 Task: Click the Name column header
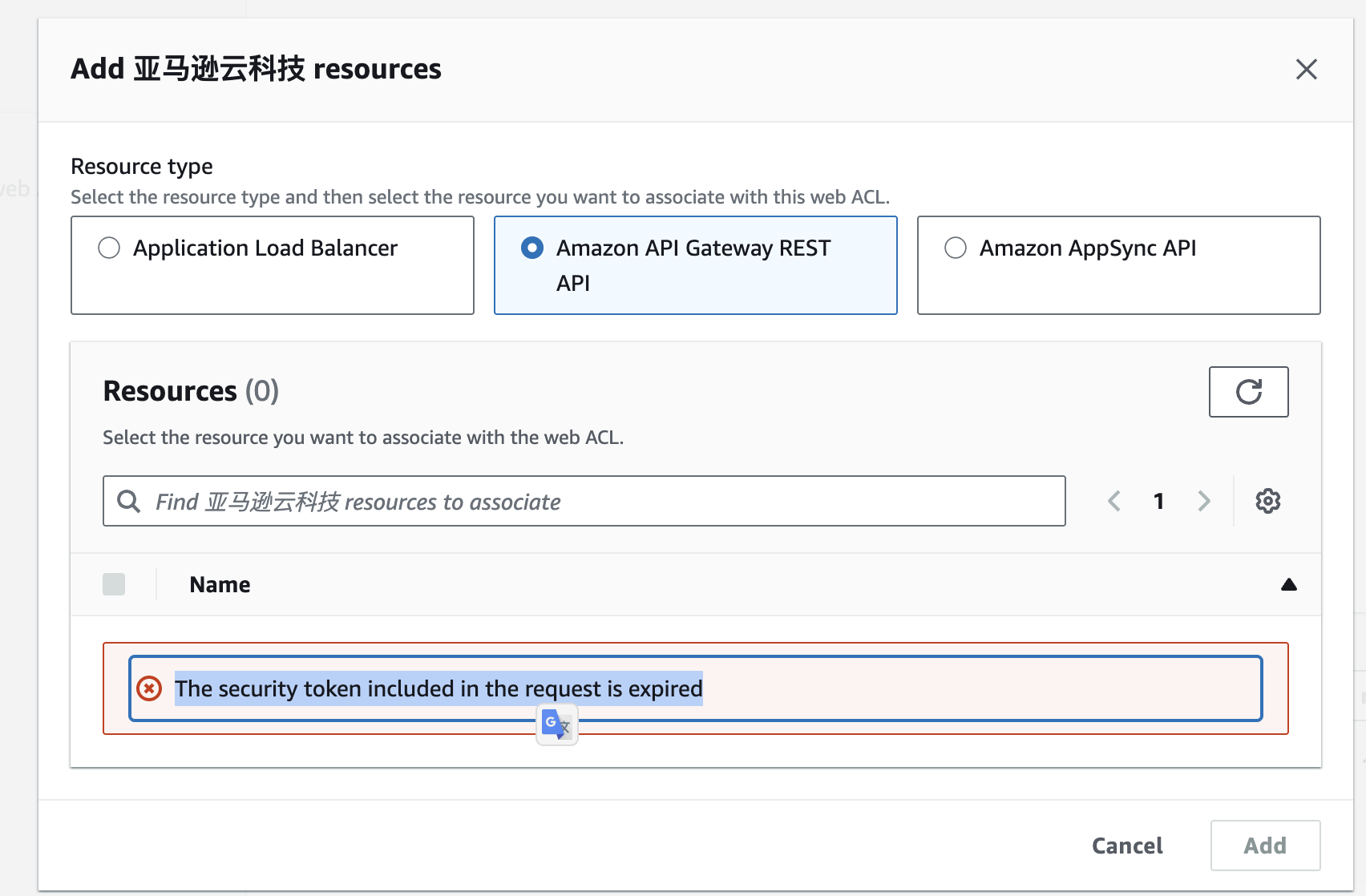[220, 585]
